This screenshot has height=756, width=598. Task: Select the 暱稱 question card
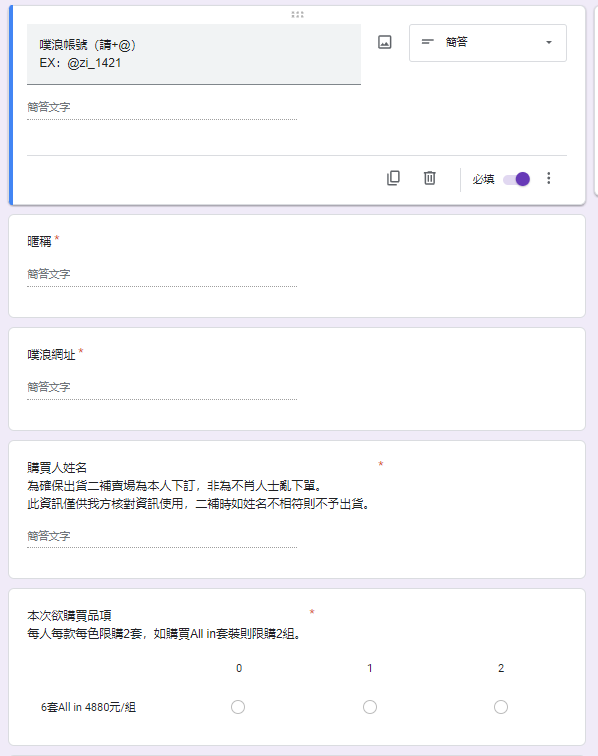(x=297, y=266)
